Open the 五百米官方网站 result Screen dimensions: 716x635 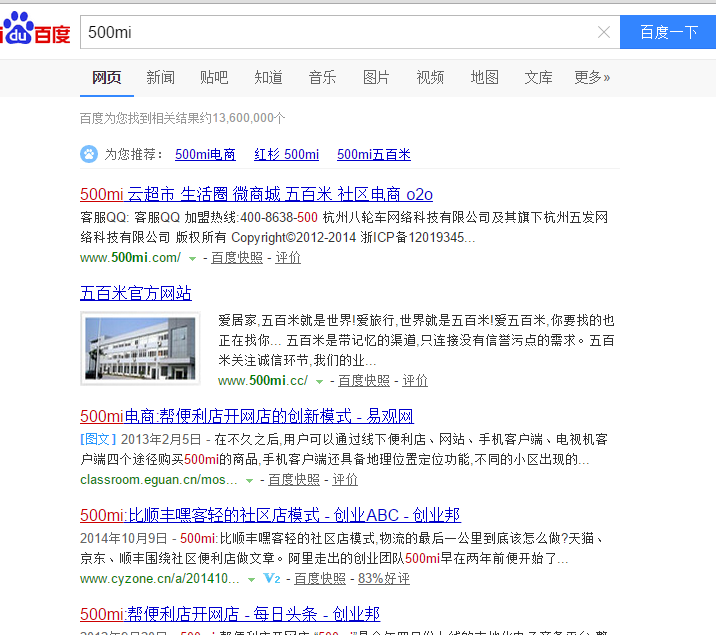[x=136, y=293]
